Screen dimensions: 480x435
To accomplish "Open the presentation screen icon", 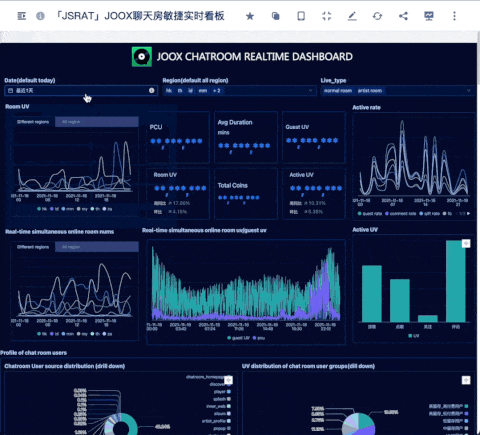I will (429, 16).
